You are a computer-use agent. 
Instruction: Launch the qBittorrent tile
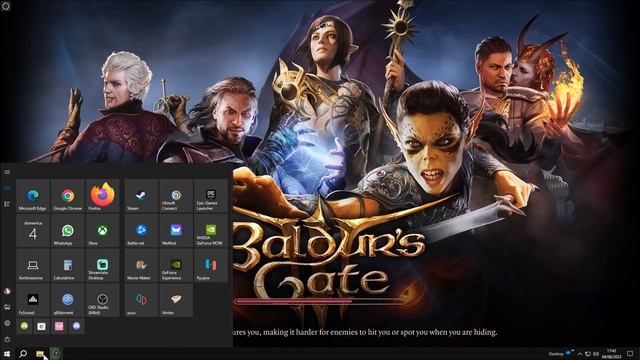coord(68,300)
